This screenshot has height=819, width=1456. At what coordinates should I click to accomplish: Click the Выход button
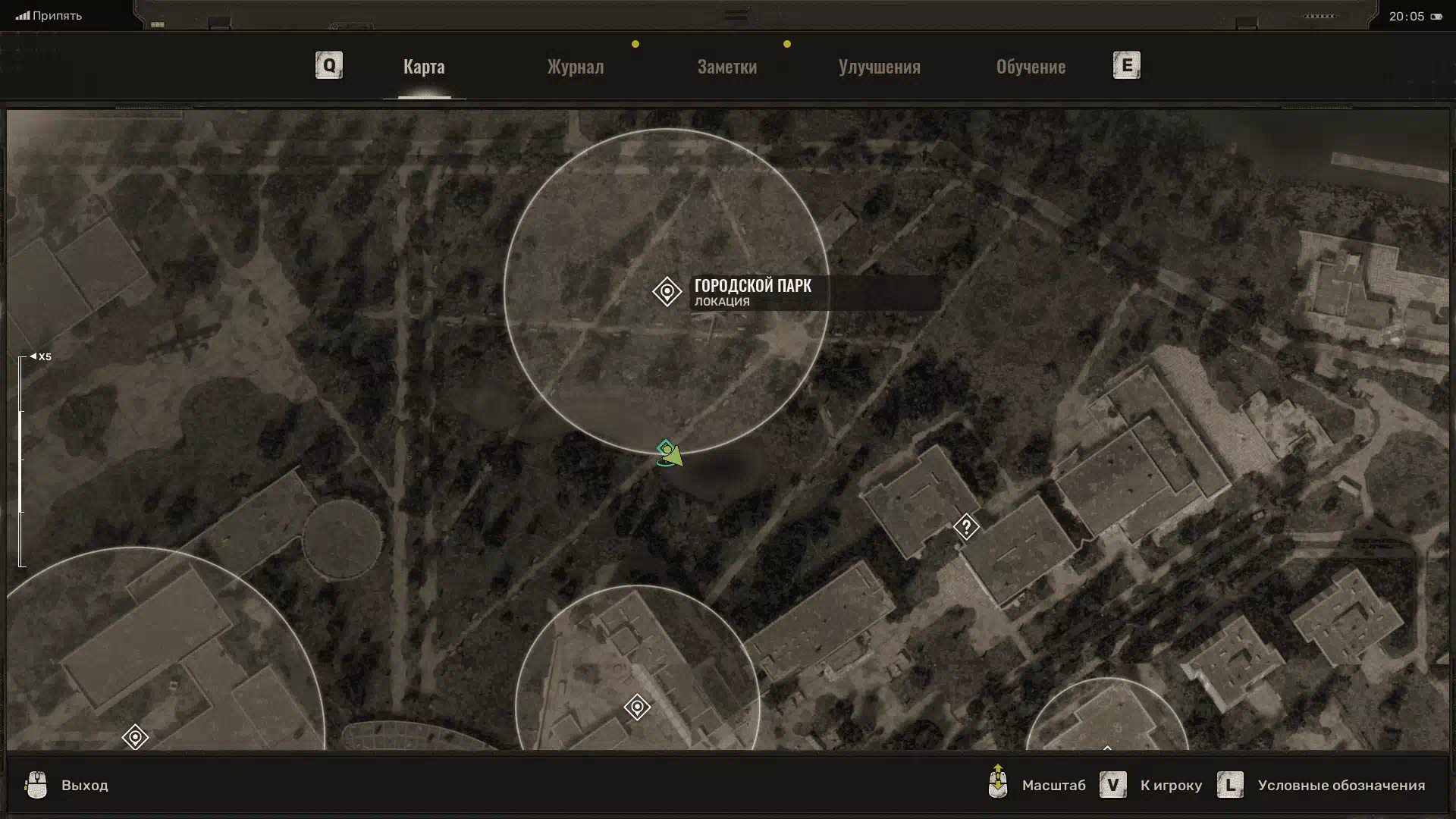tap(85, 786)
